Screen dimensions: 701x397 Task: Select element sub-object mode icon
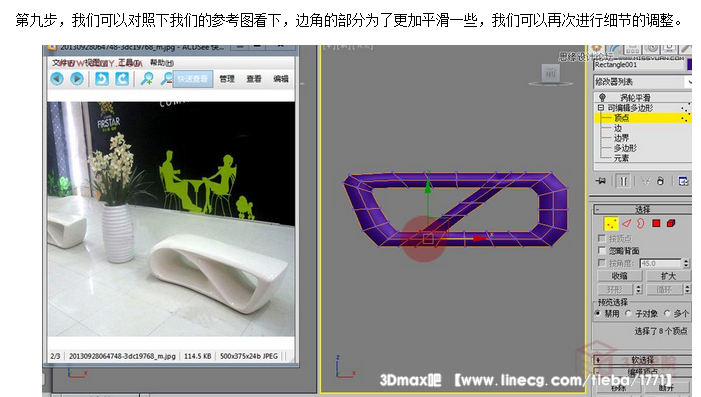671,223
